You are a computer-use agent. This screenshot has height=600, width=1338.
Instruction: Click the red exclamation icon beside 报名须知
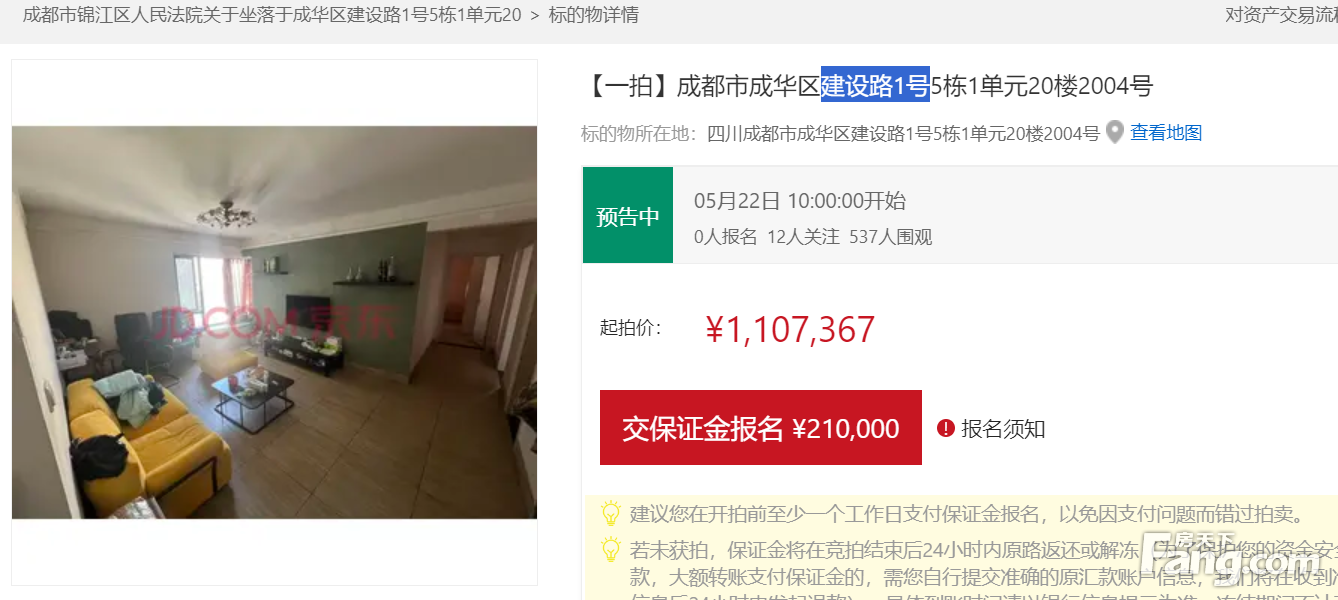point(946,428)
